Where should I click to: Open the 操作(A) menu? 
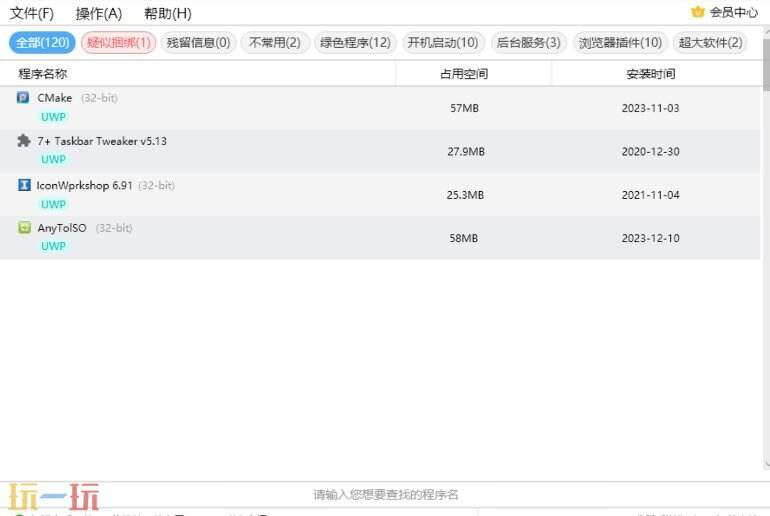click(99, 13)
